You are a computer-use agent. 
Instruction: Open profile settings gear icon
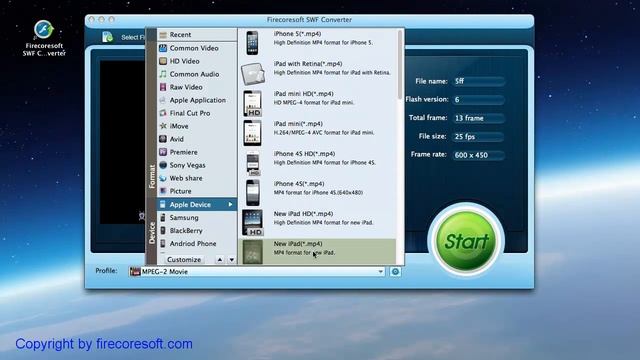click(395, 271)
